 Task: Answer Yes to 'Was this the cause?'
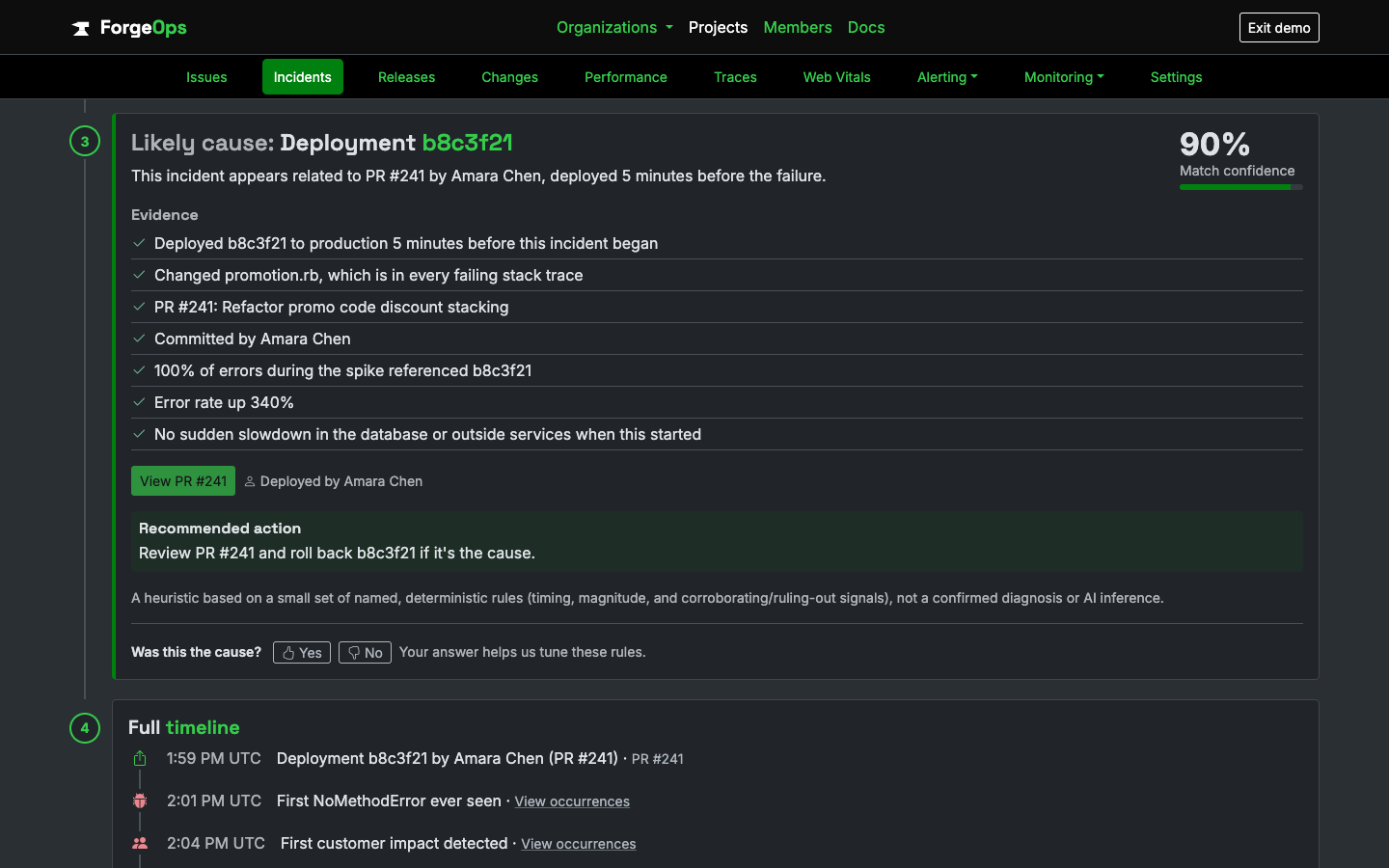(x=302, y=653)
